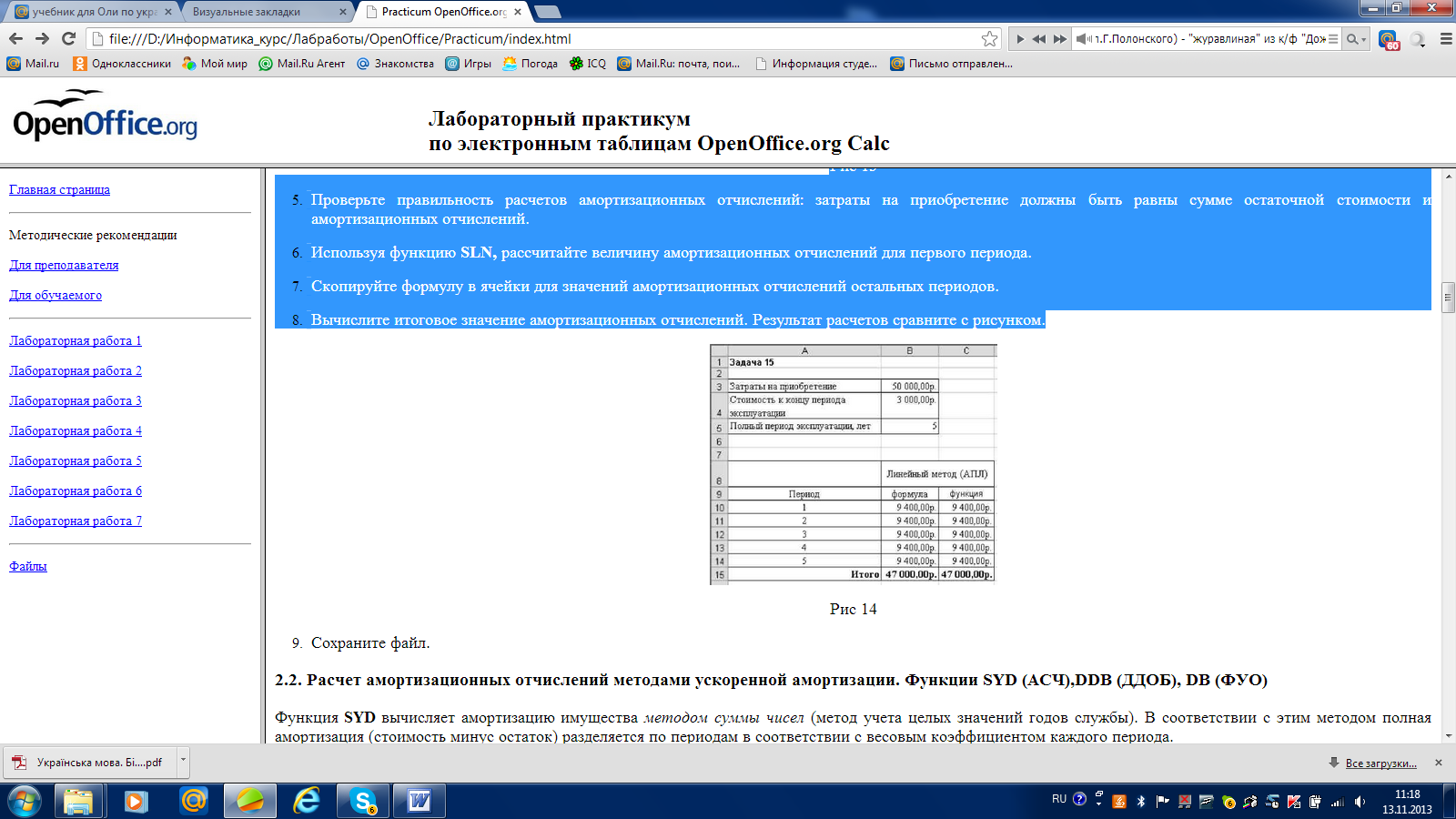Image resolution: width=1456 pixels, height=819 pixels.
Task: Click the Bluetooth tray icon
Action: pos(1141,802)
